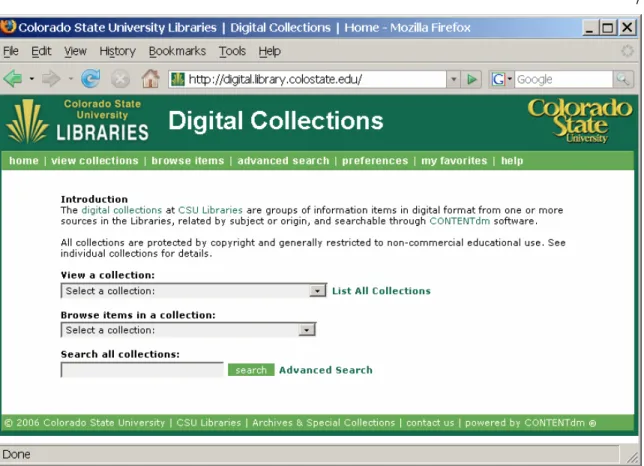
Task: Click the Digital Collections banner title
Action: point(276,121)
